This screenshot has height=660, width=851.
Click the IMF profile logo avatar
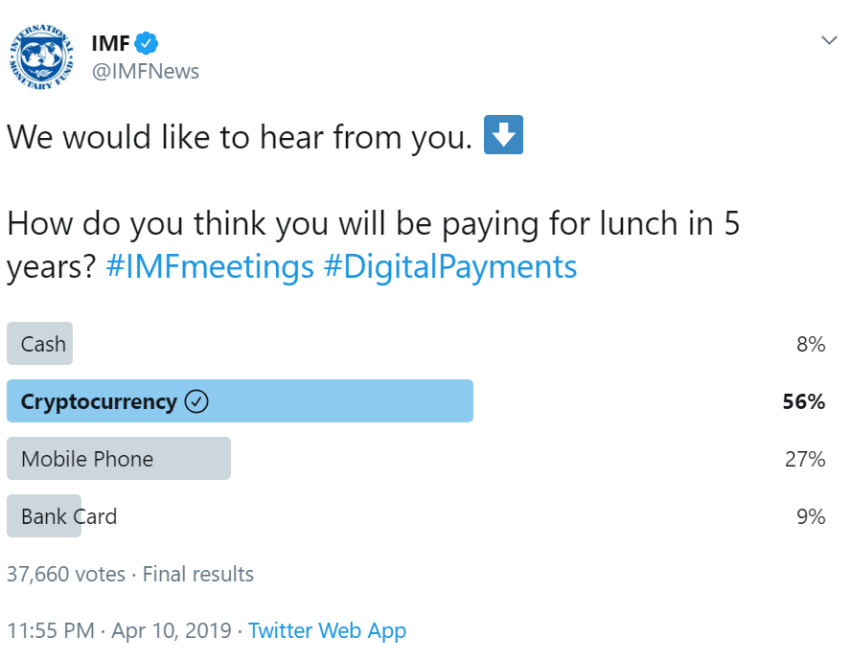pyautogui.click(x=42, y=56)
